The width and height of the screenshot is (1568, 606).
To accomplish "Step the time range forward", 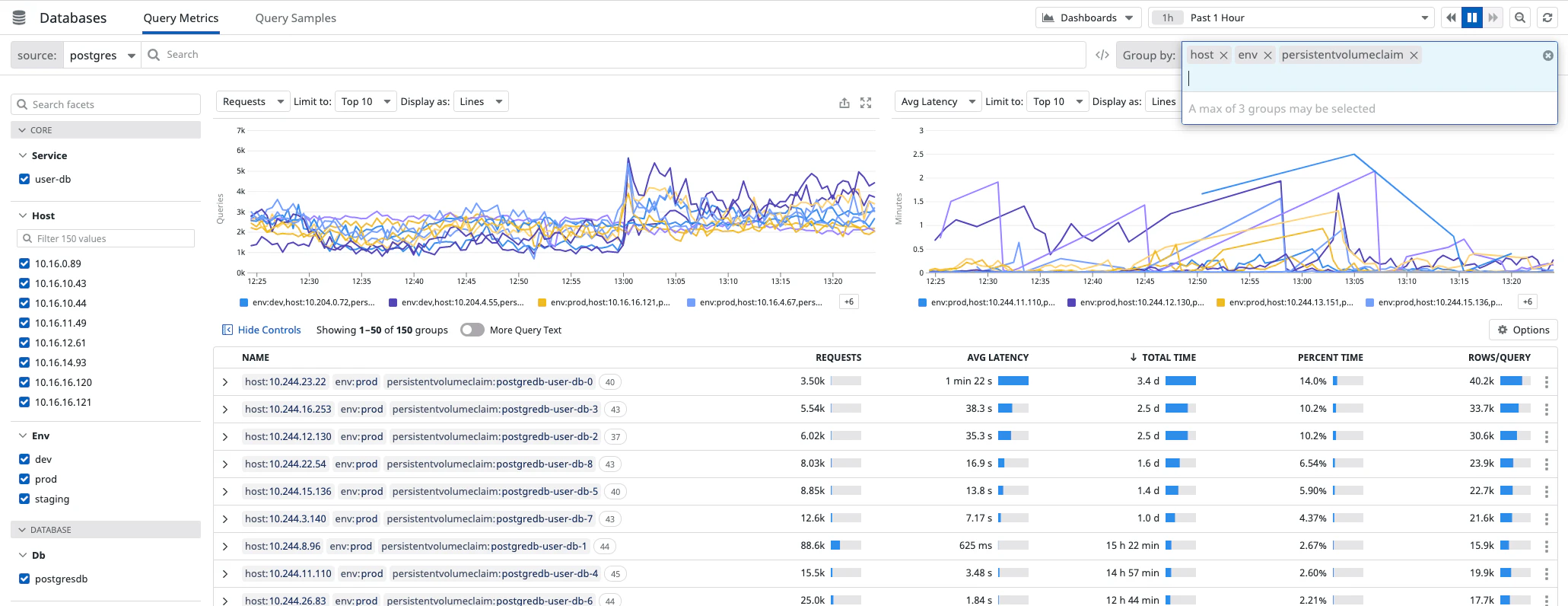I will (1493, 18).
